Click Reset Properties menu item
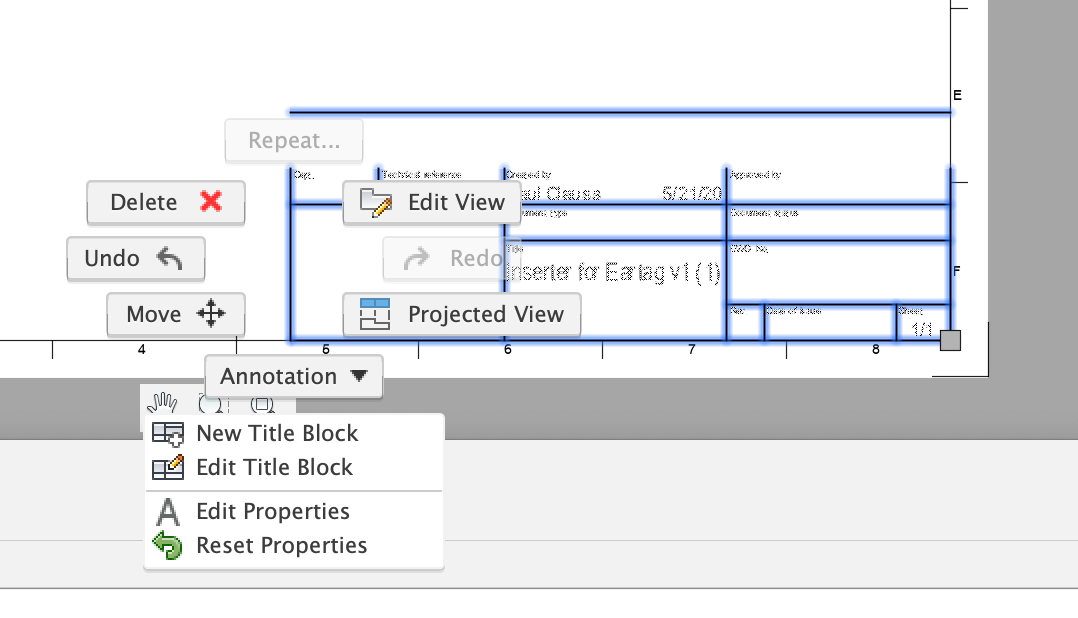This screenshot has width=1078, height=618. click(281, 545)
